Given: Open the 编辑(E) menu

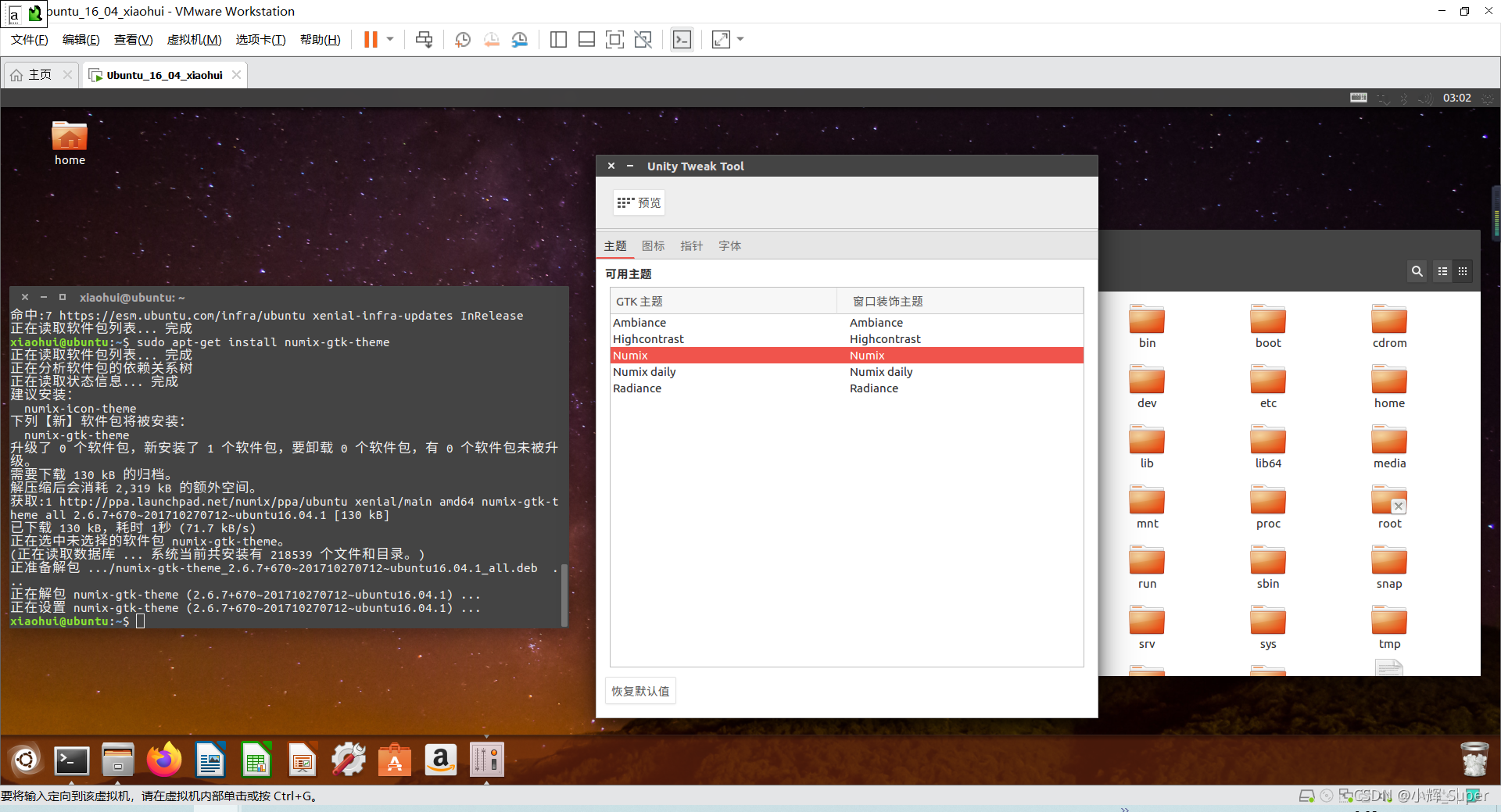Looking at the screenshot, I should [x=81, y=40].
